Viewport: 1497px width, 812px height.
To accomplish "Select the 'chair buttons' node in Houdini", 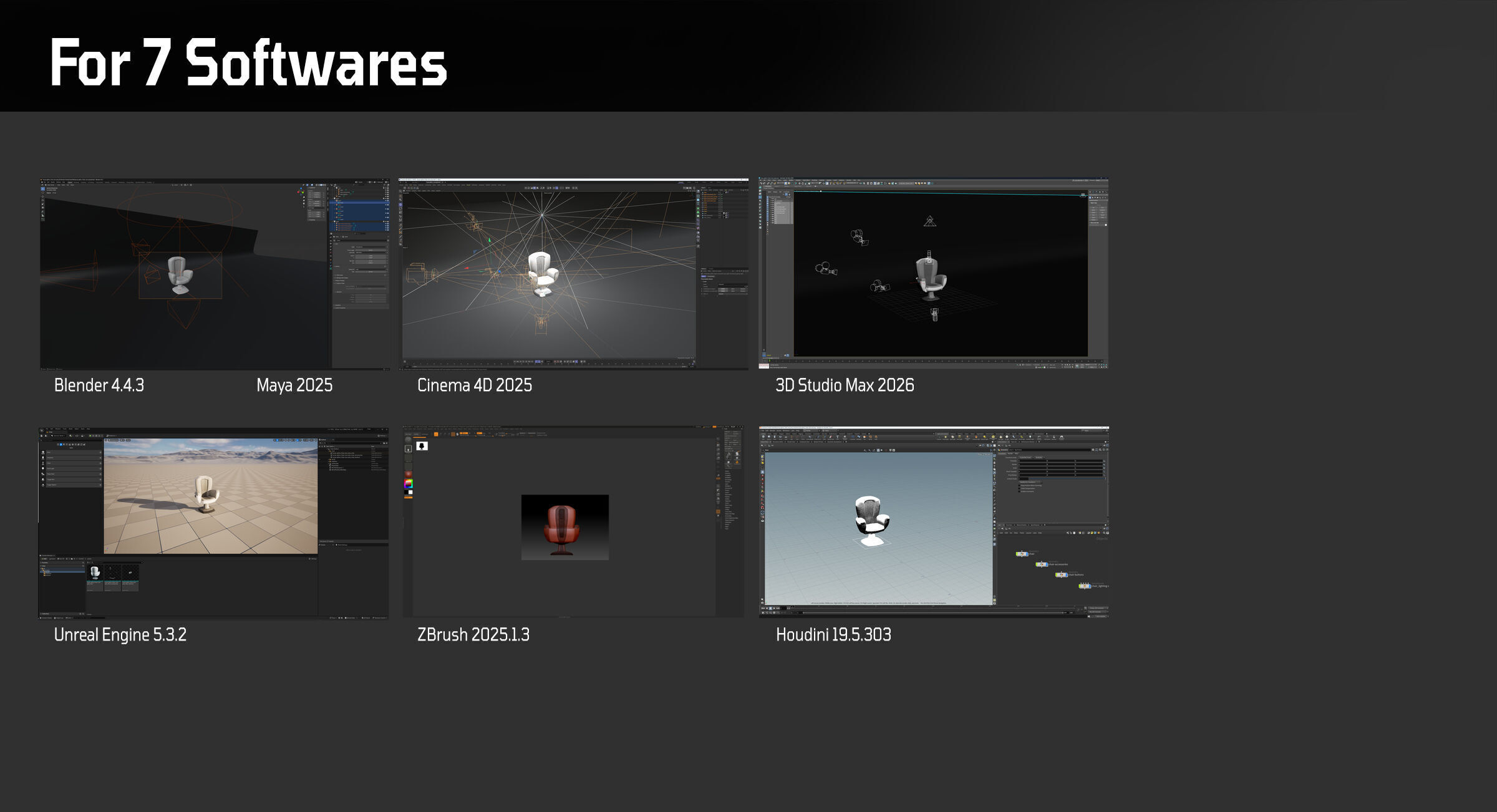I will pyautogui.click(x=1062, y=575).
